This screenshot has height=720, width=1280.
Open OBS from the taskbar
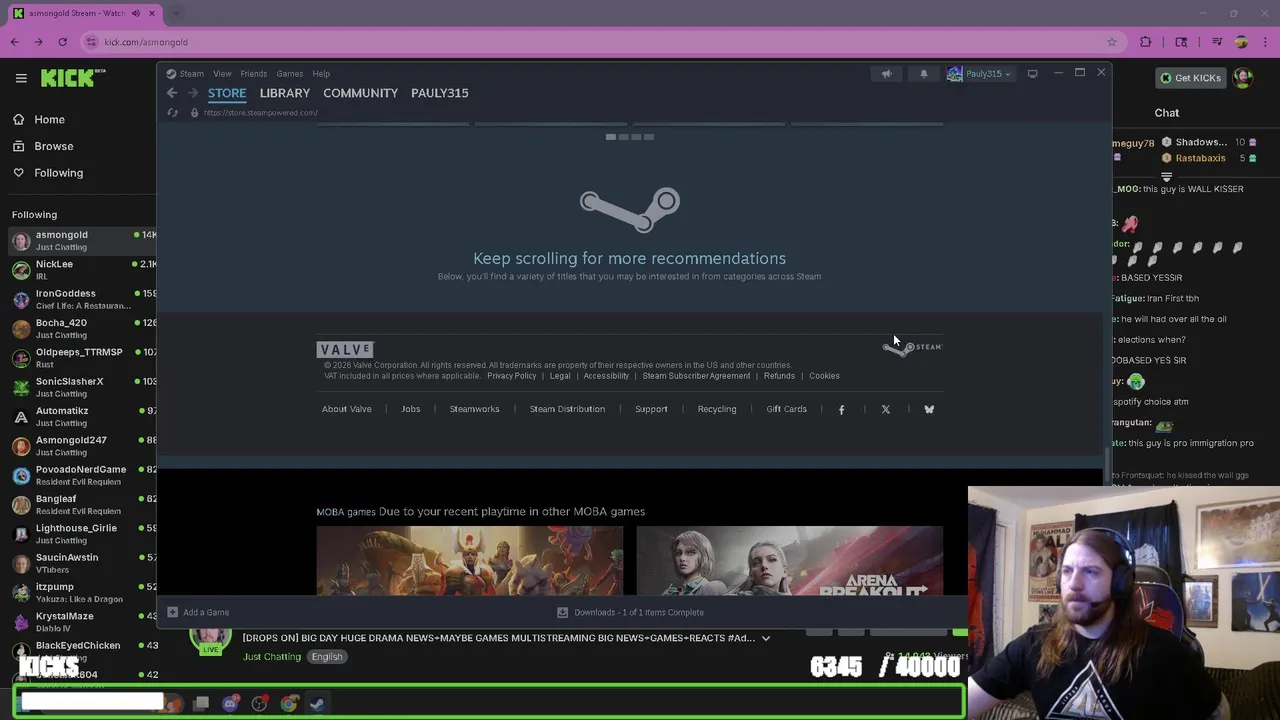coord(260,703)
